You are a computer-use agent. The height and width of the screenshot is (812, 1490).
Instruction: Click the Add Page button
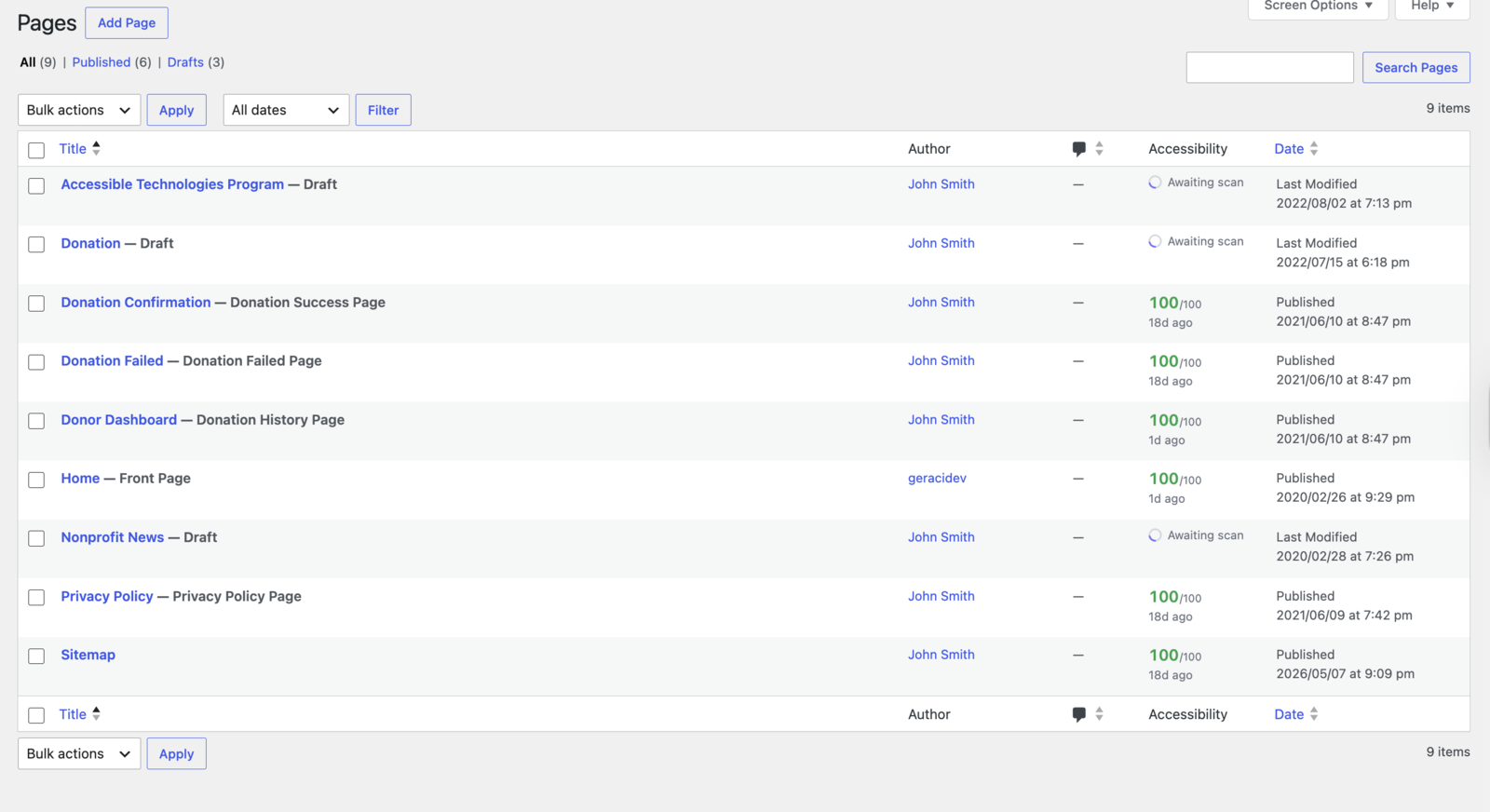point(127,23)
